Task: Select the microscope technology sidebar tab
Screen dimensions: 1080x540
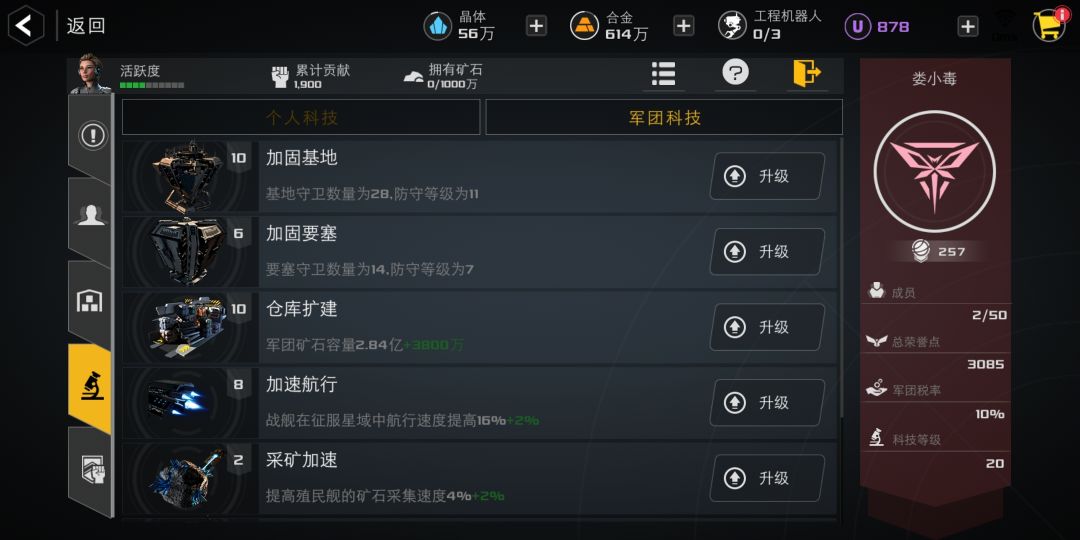Action: click(x=90, y=386)
